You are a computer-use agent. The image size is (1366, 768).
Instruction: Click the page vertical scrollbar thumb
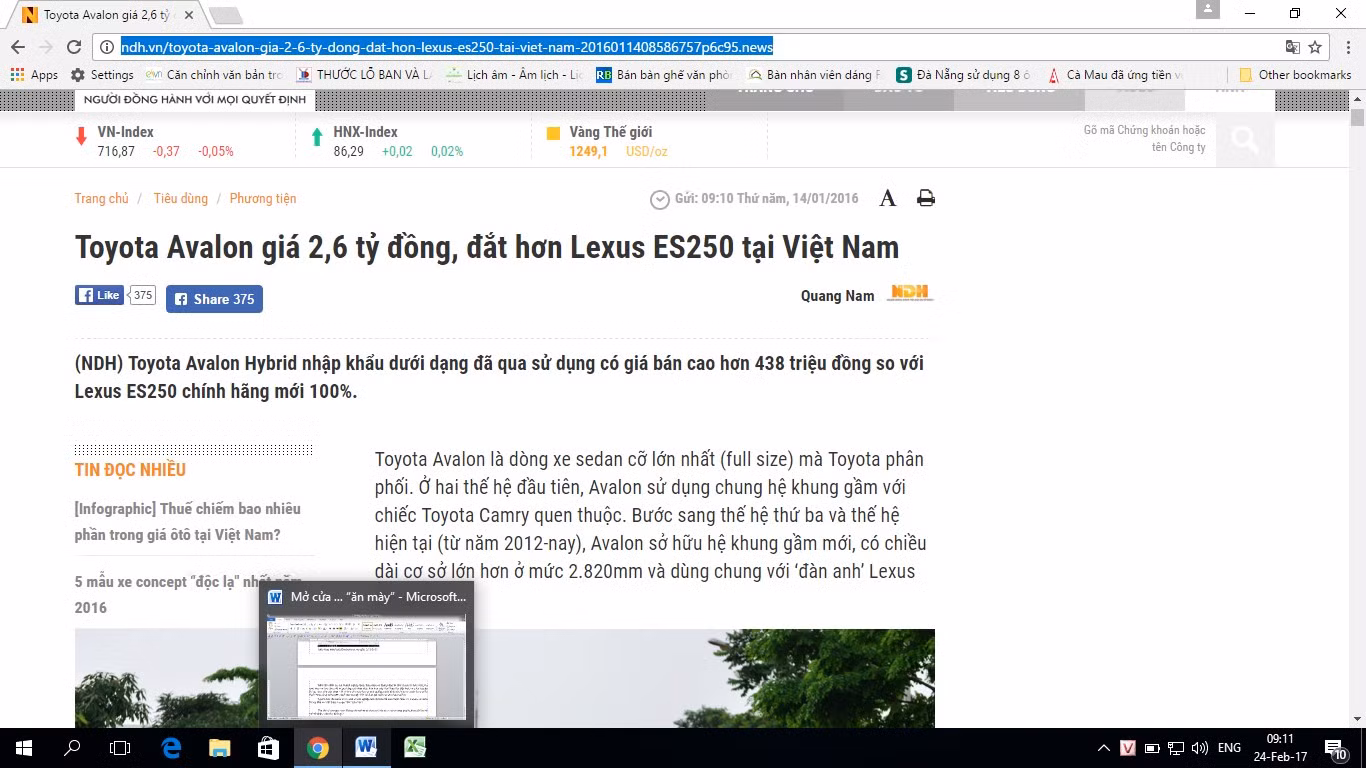pyautogui.click(x=1357, y=119)
